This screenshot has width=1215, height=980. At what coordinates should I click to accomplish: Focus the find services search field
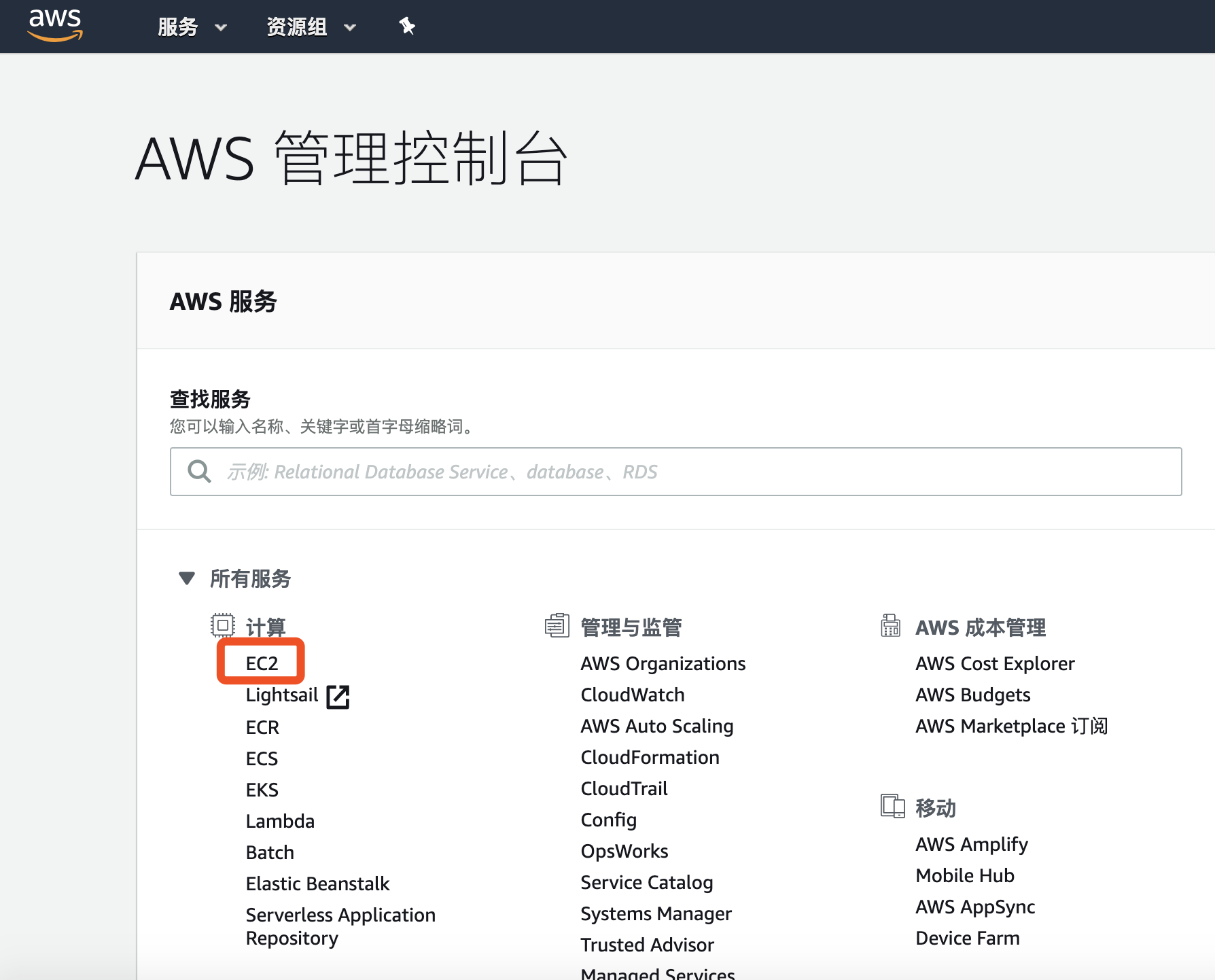click(x=675, y=472)
